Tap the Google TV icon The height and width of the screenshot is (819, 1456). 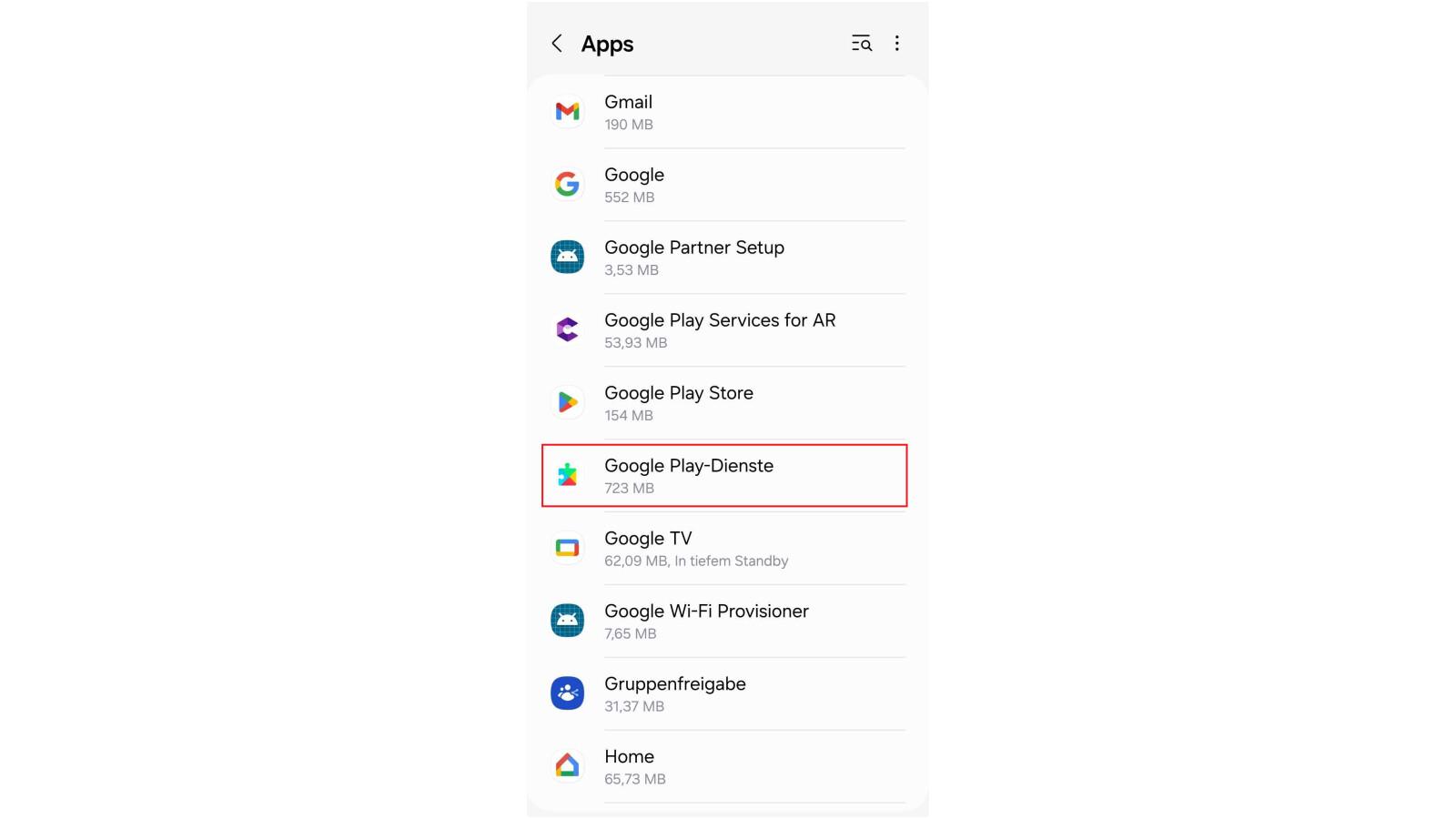[x=568, y=548]
